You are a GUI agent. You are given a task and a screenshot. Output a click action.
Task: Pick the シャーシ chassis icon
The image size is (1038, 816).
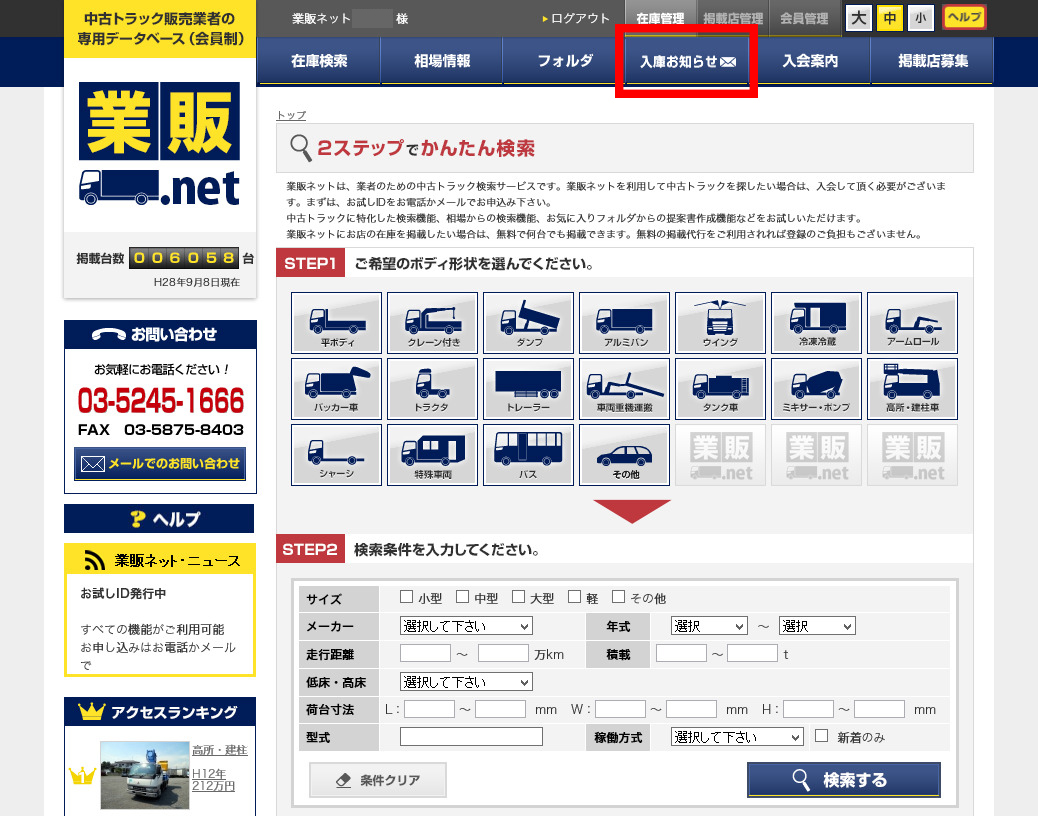(336, 455)
